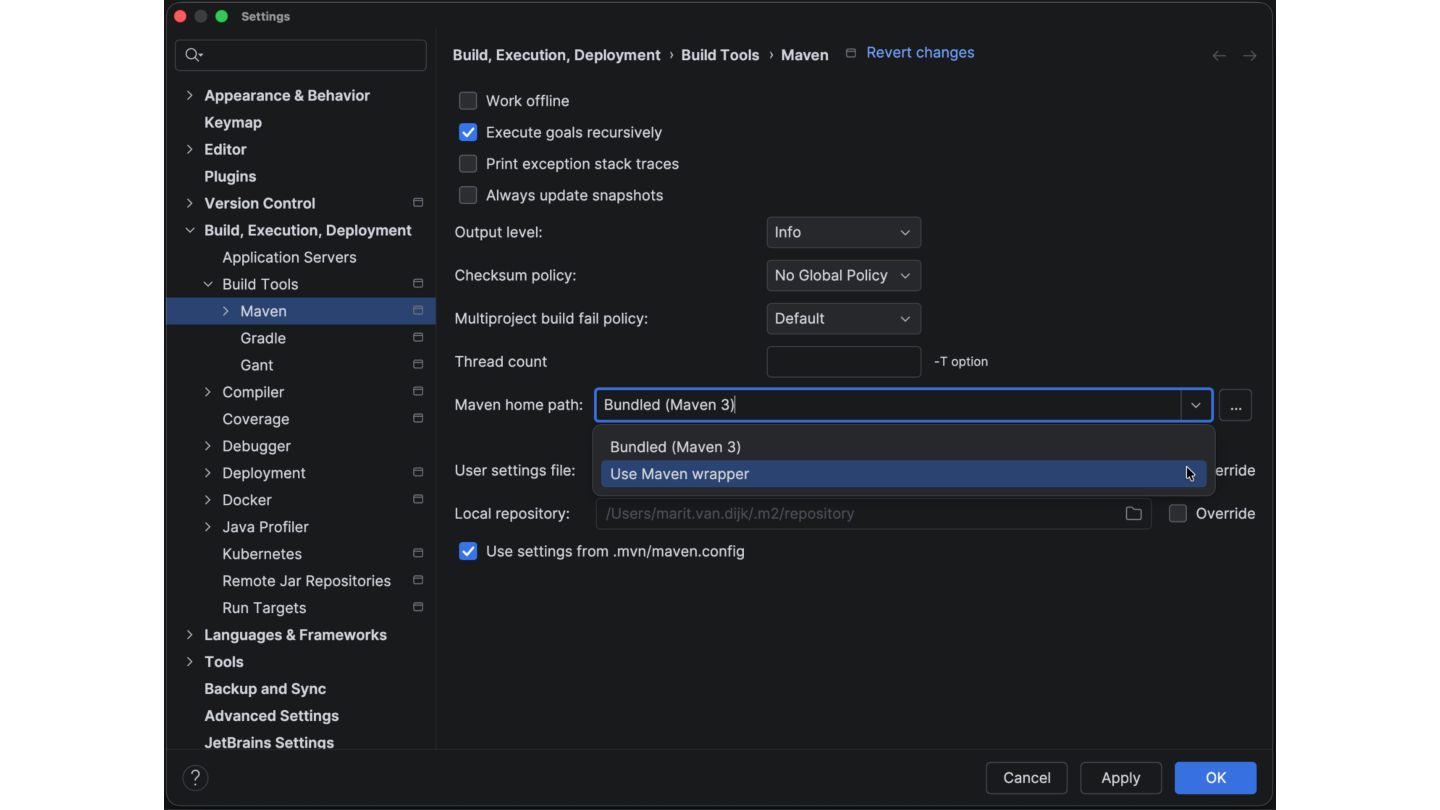Viewport: 1440px width, 810px height.
Task: Click the forward navigation arrow
Action: coord(1249,56)
